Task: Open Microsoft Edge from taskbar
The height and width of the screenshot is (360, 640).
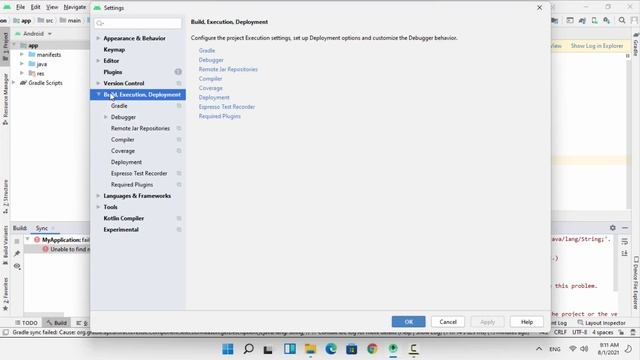Action: 331,349
